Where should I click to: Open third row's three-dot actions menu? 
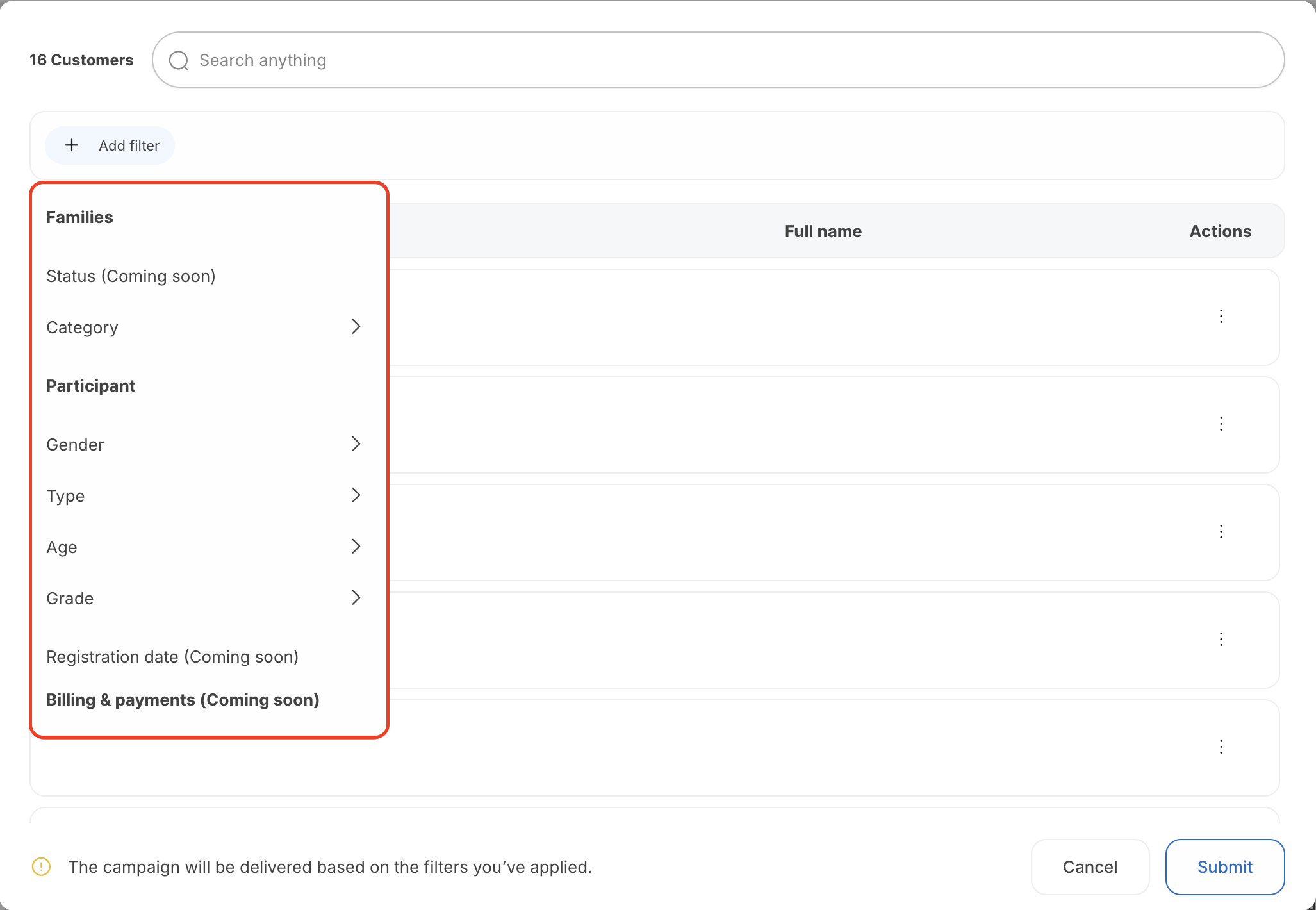1221,531
